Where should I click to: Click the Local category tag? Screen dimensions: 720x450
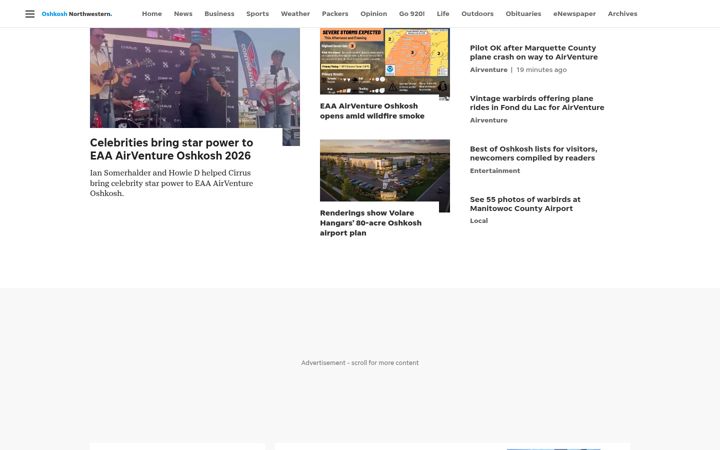tap(479, 221)
